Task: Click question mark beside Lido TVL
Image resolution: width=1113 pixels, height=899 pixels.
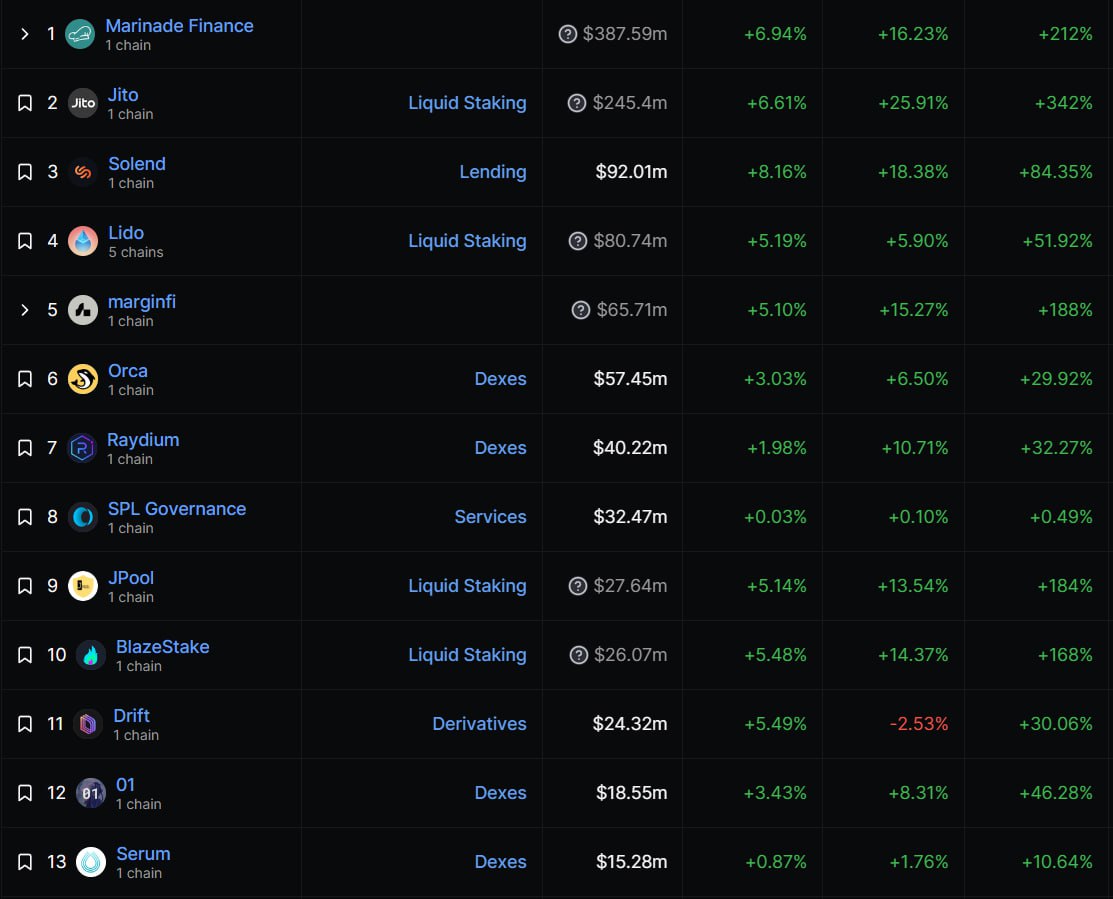Action: click(578, 241)
